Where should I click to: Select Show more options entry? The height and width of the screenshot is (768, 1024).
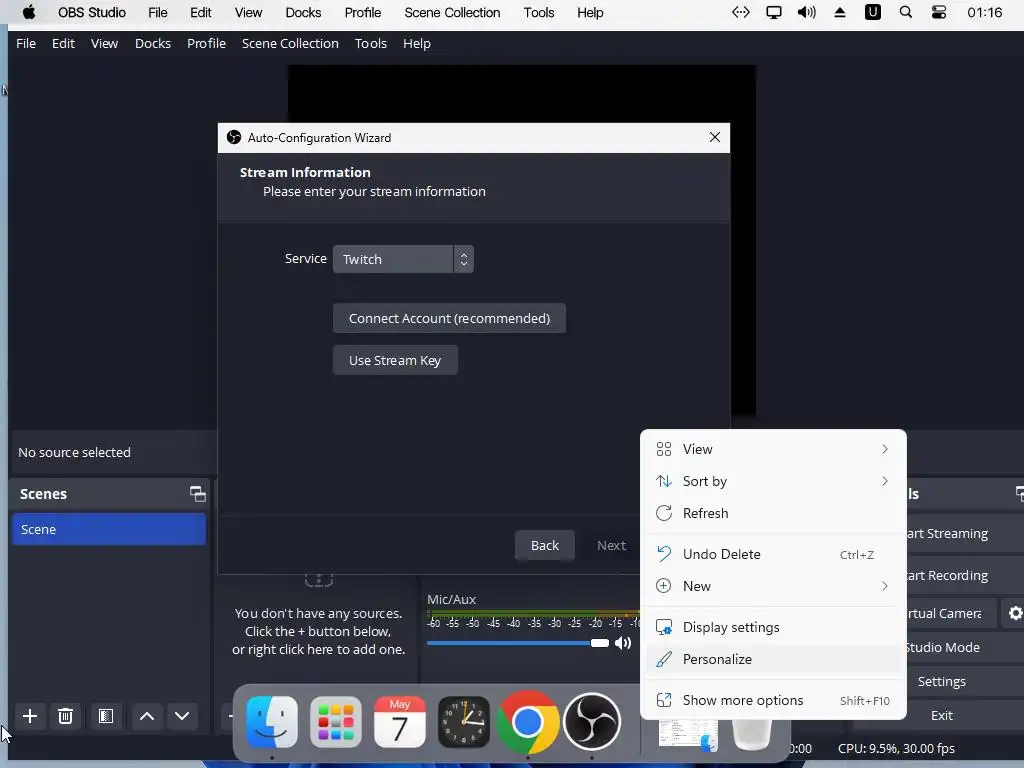click(773, 700)
